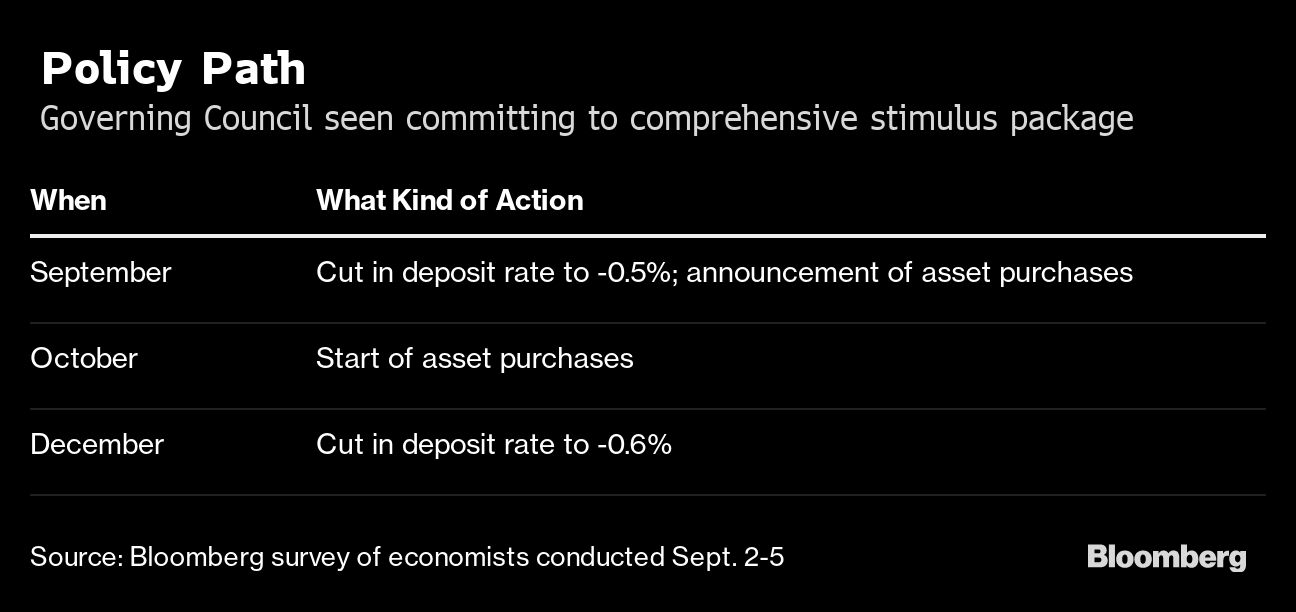
Task: Click the September row label
Action: point(101,273)
